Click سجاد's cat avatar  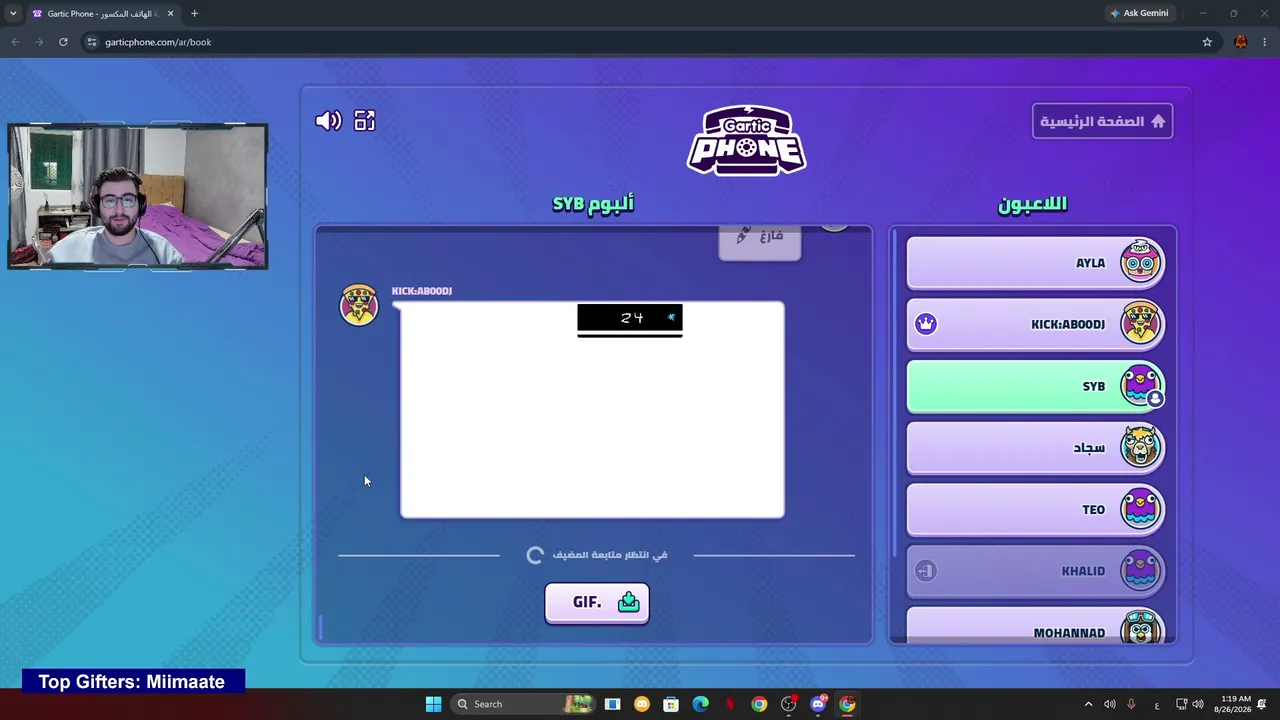[1141, 447]
